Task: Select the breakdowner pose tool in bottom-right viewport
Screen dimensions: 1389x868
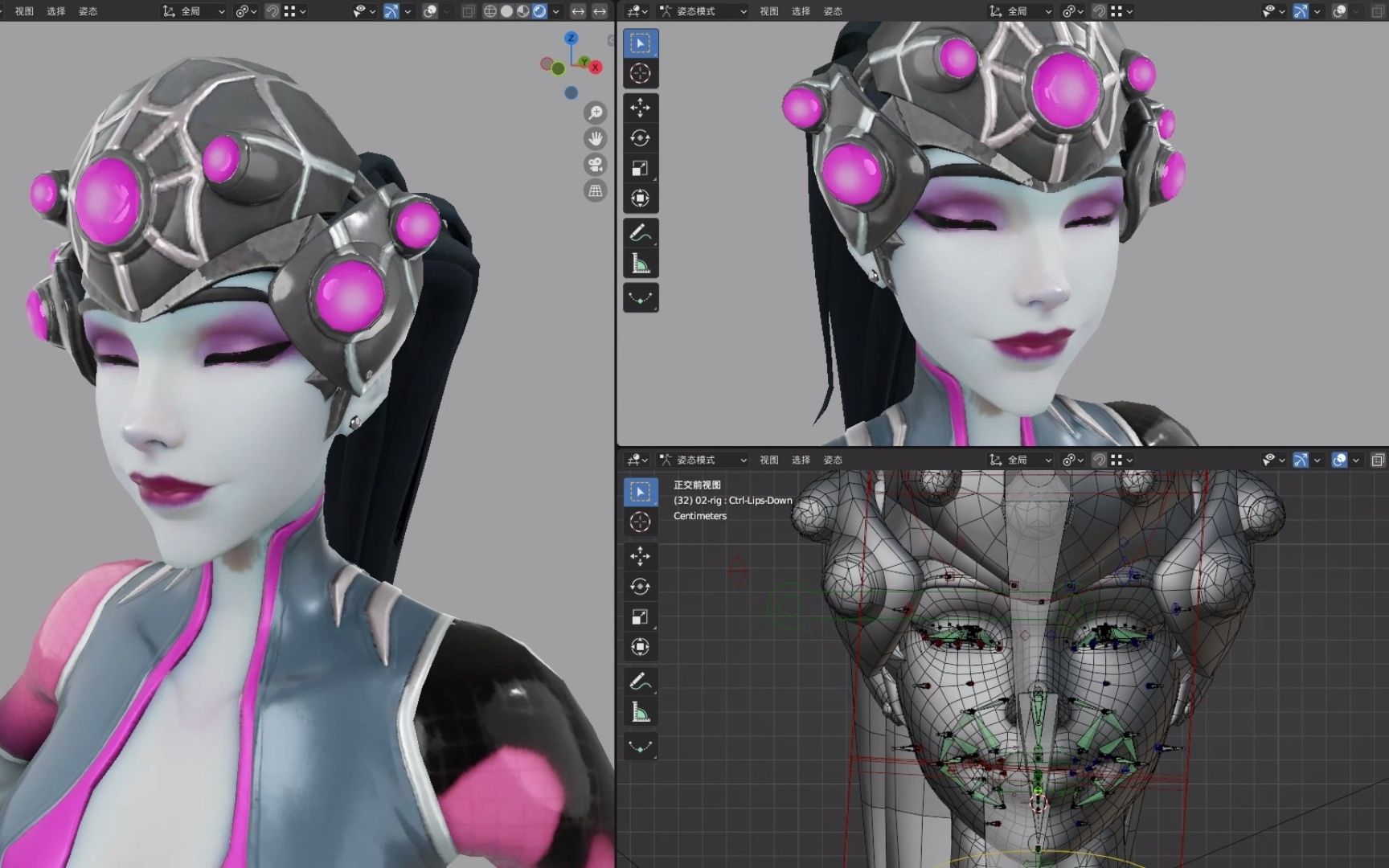Action: click(x=641, y=746)
